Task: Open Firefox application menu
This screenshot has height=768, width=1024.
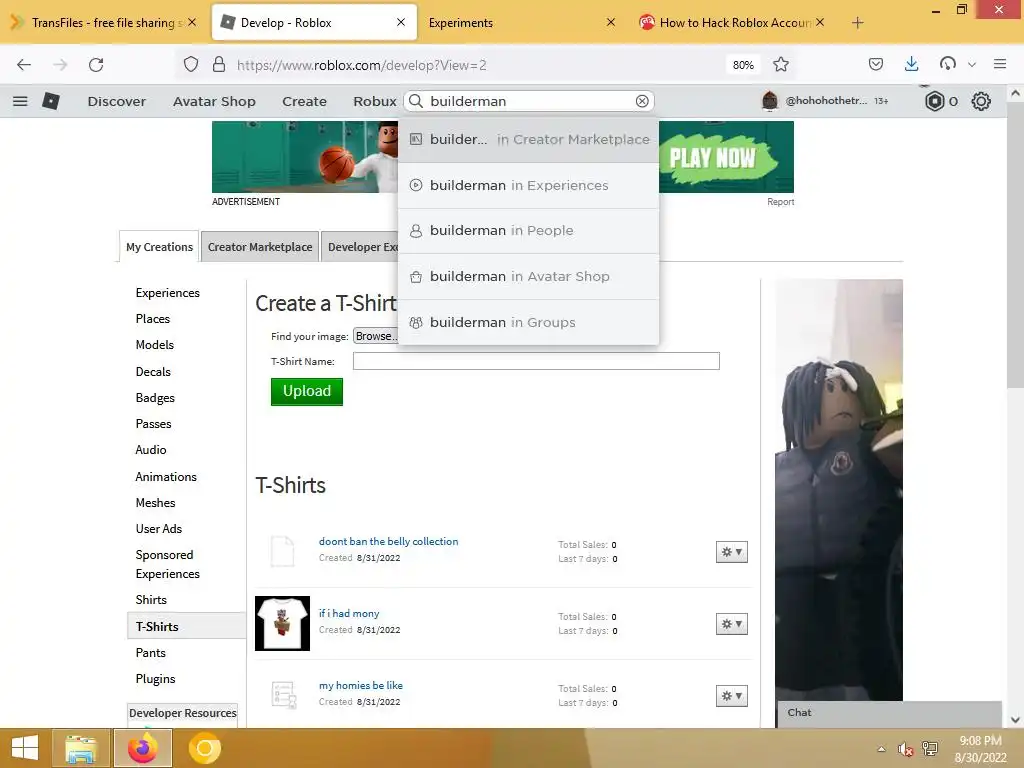Action: click(999, 64)
